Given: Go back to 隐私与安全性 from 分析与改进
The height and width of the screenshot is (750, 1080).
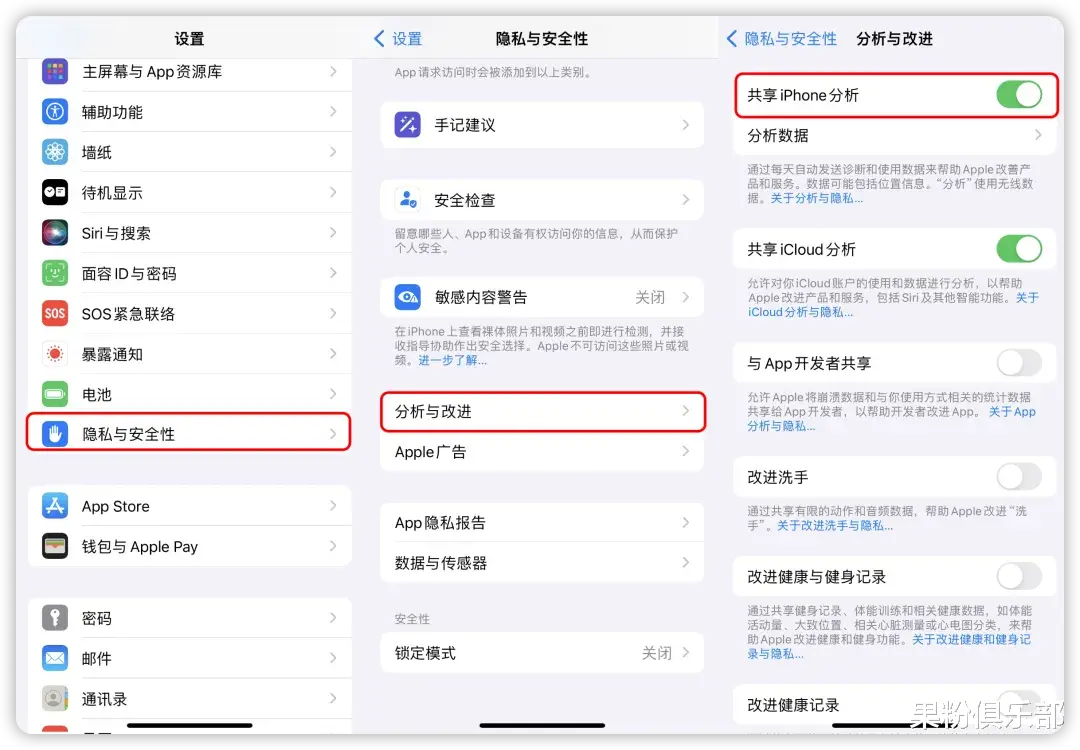Looking at the screenshot, I should coord(782,39).
